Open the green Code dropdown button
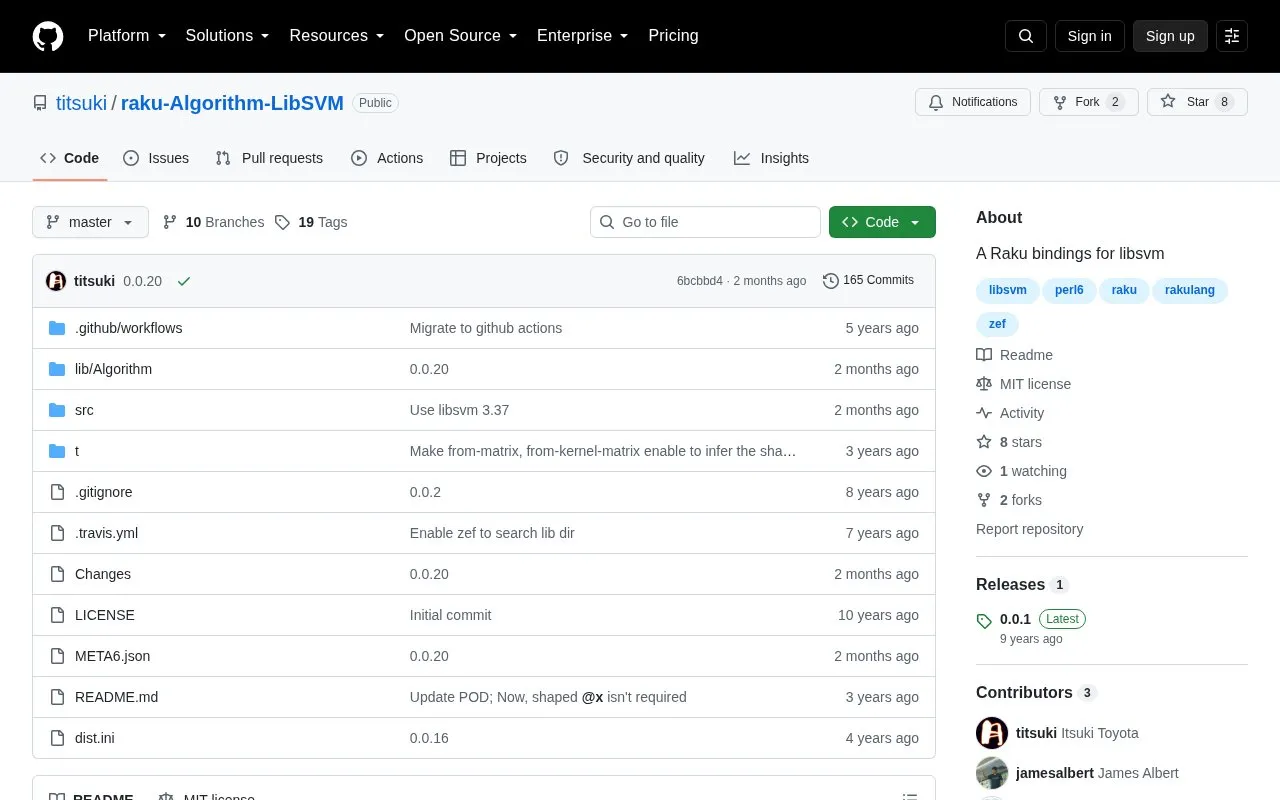 882,222
